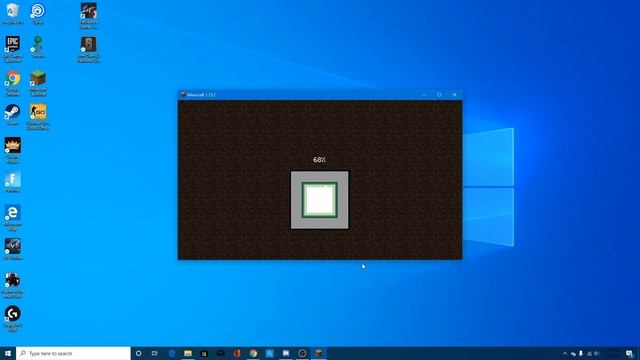Click the Type here to search box
This screenshot has height=360, width=640.
(x=73, y=353)
